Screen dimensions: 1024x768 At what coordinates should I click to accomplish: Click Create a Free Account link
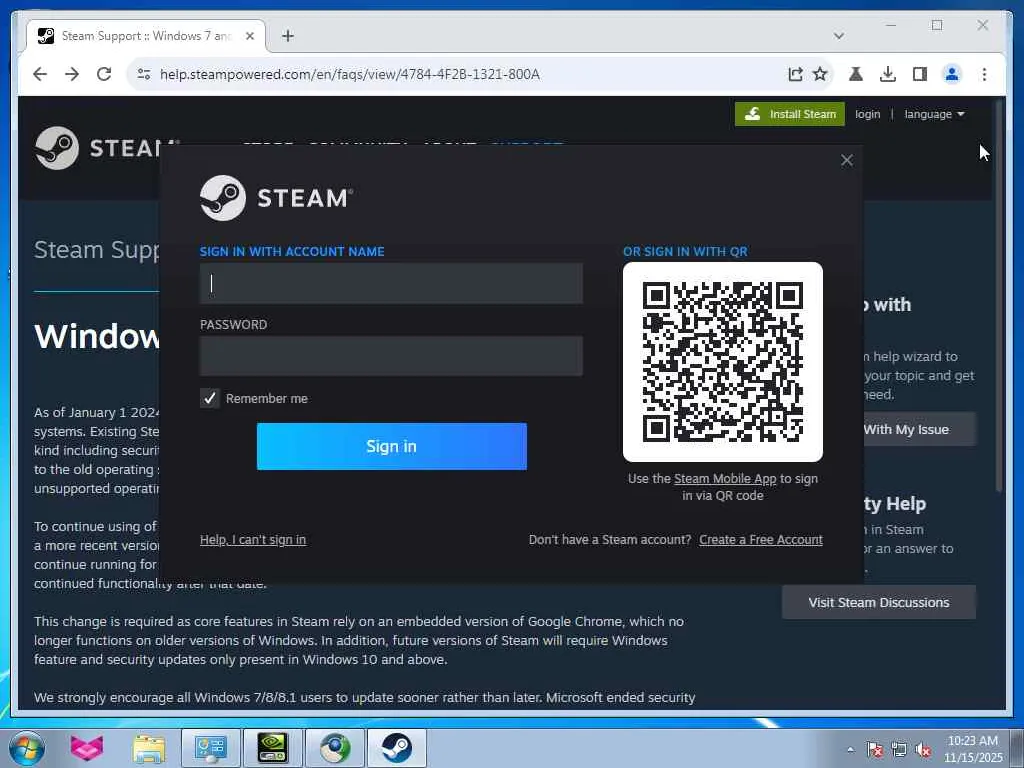pos(761,539)
